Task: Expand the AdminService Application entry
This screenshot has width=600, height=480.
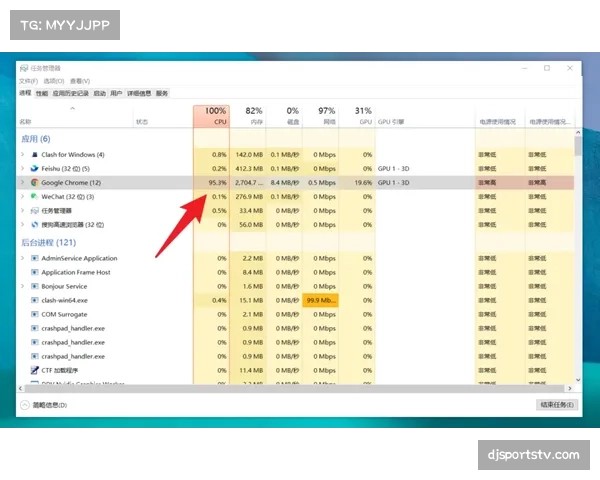Action: pyautogui.click(x=22, y=258)
